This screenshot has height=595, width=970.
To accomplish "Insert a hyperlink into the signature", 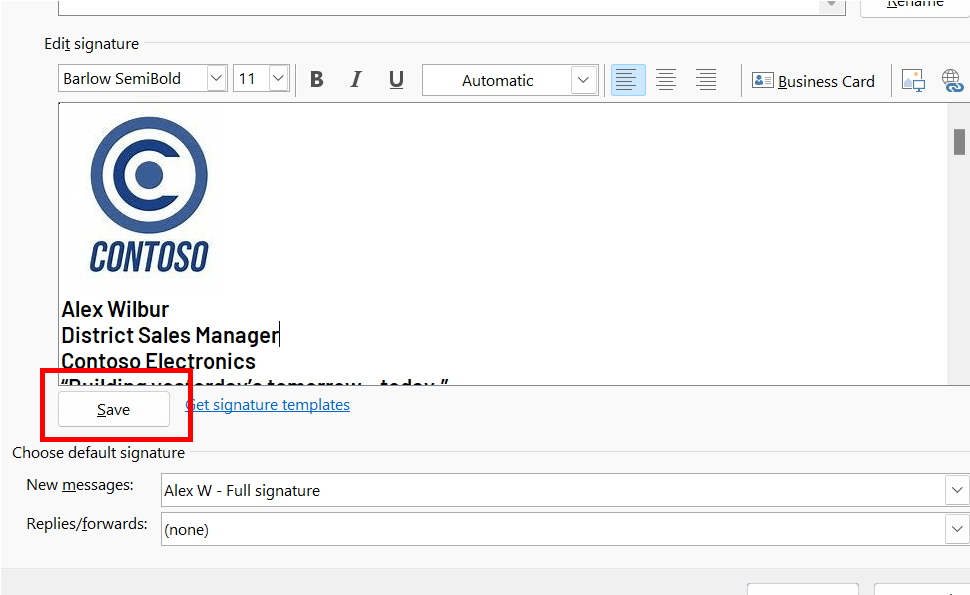I will pos(951,79).
